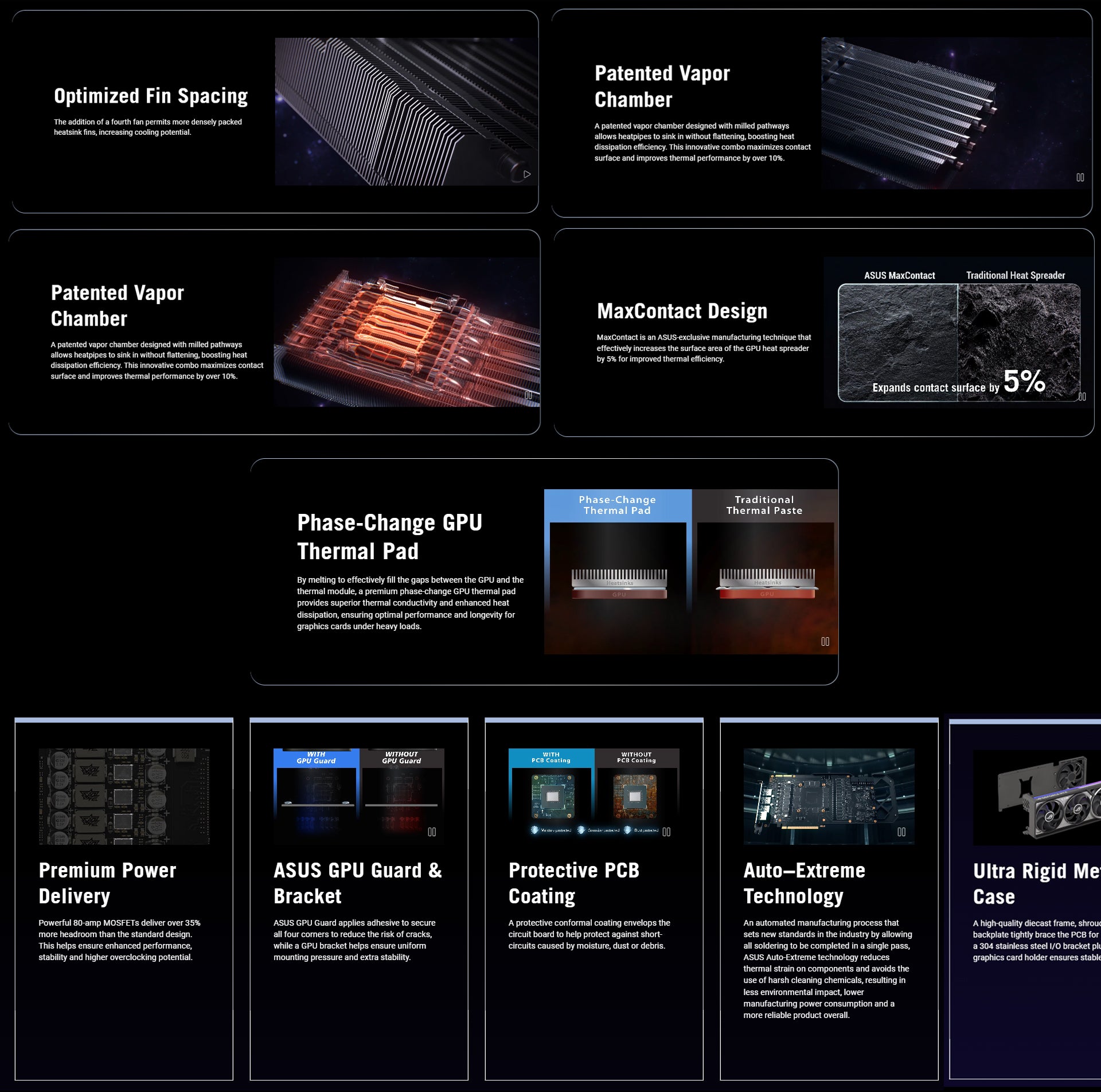This screenshot has height=1092, width=1101.
Task: Pause the PCB Coating comparison video
Action: 666,832
